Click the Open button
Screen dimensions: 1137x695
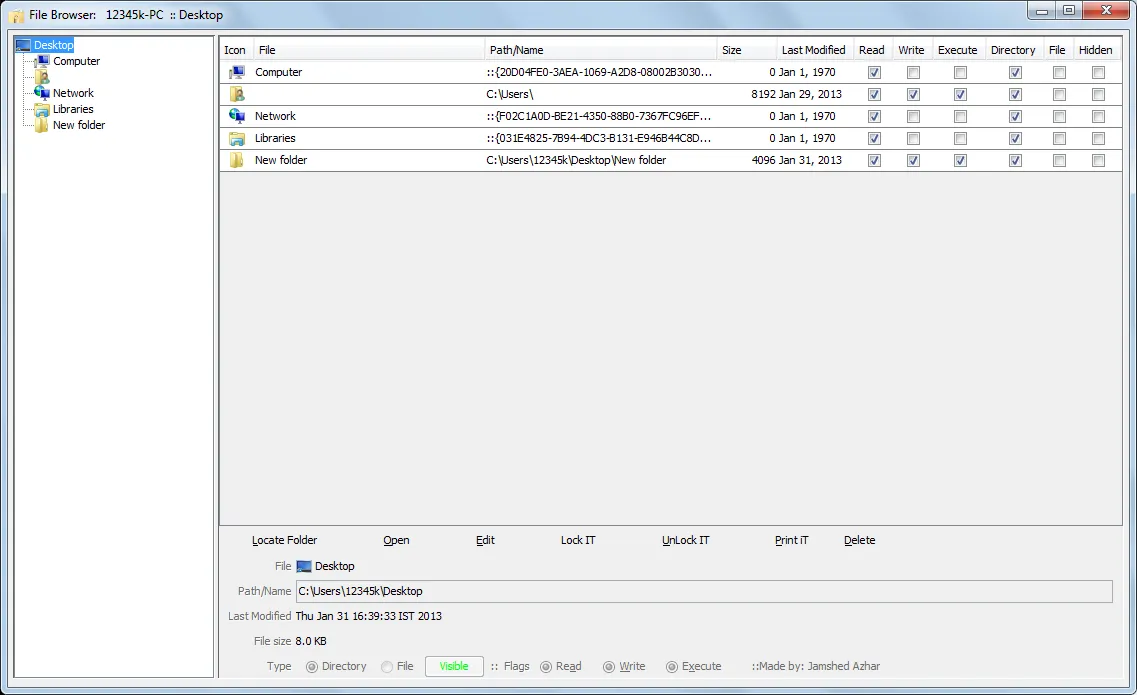(396, 540)
